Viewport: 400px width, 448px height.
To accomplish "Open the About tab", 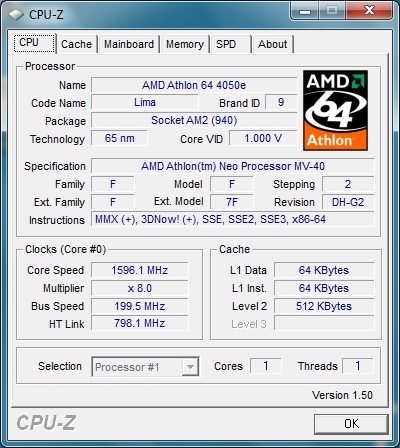I will (x=273, y=44).
